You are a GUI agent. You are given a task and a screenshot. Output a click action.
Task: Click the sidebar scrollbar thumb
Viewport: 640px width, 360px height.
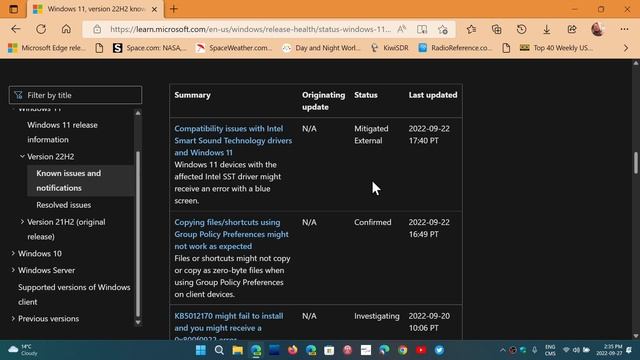[x=138, y=233]
